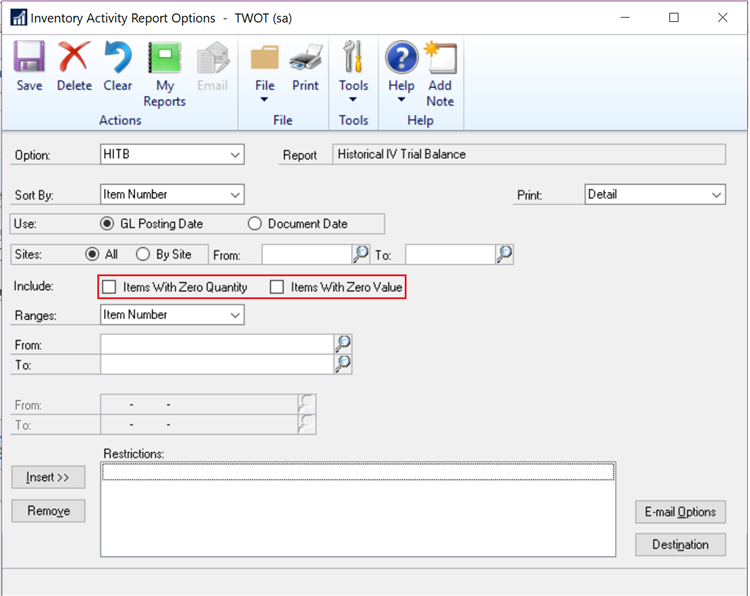Select the Document Date radio button
The image size is (750, 596).
(255, 224)
